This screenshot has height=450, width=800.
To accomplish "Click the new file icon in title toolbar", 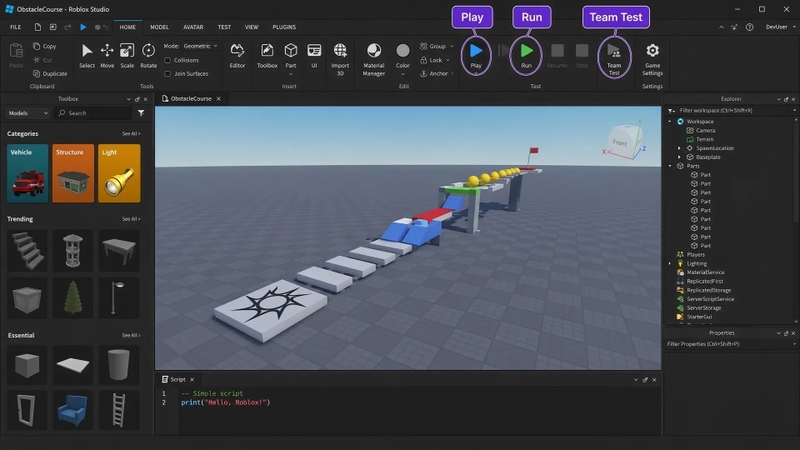I will (x=38, y=27).
